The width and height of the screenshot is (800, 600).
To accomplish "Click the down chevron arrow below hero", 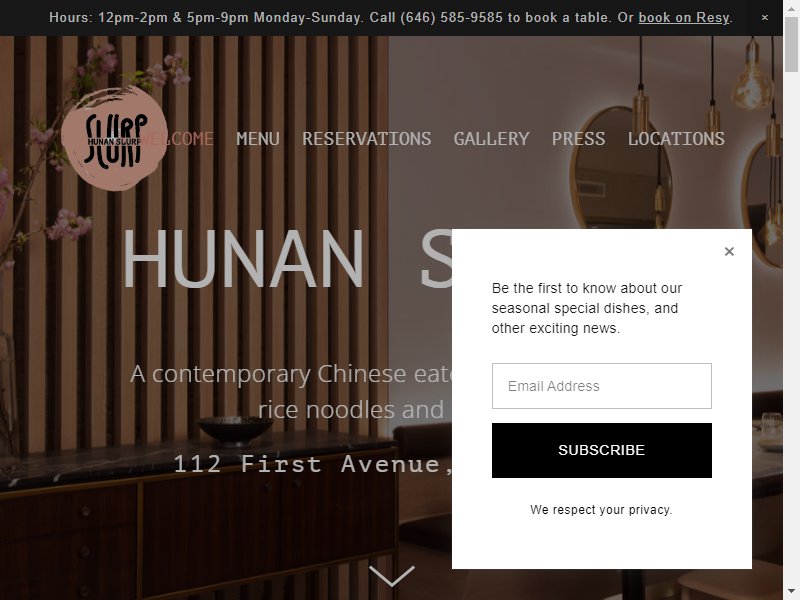I will click(x=391, y=576).
